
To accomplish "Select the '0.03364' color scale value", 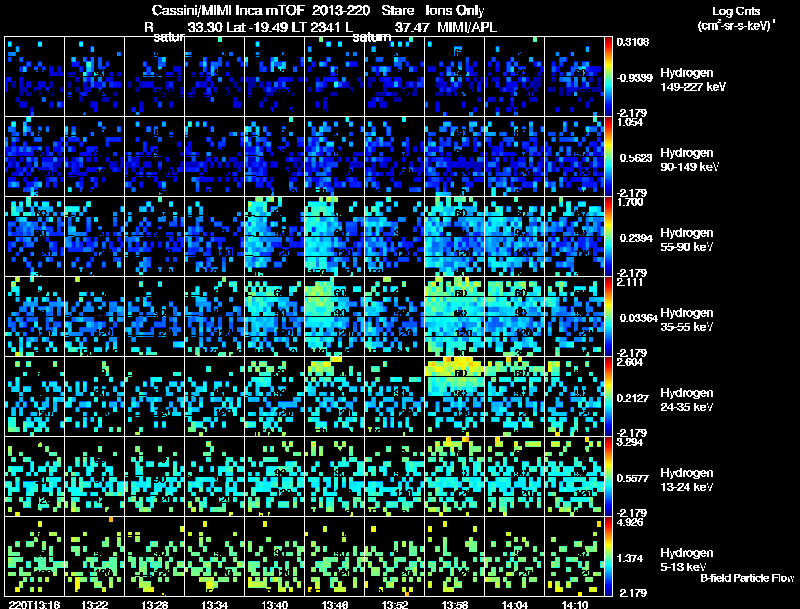I will 638,318.
